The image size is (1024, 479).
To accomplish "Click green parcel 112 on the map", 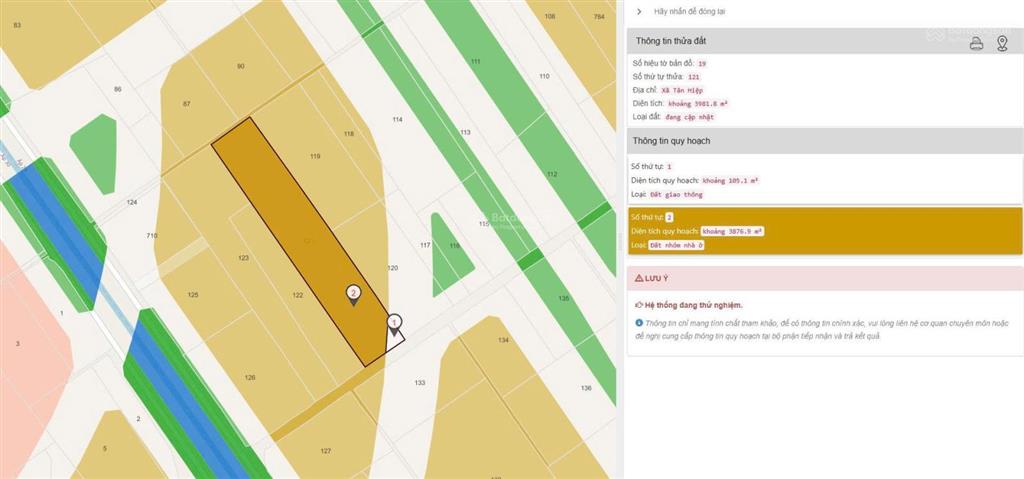I will (552, 174).
